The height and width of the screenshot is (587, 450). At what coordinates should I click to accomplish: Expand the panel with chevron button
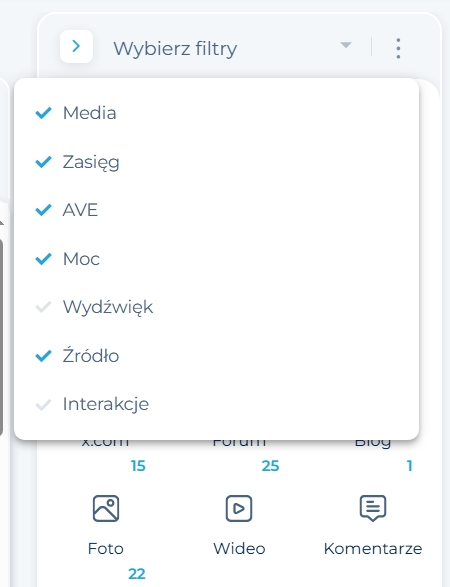[76, 46]
